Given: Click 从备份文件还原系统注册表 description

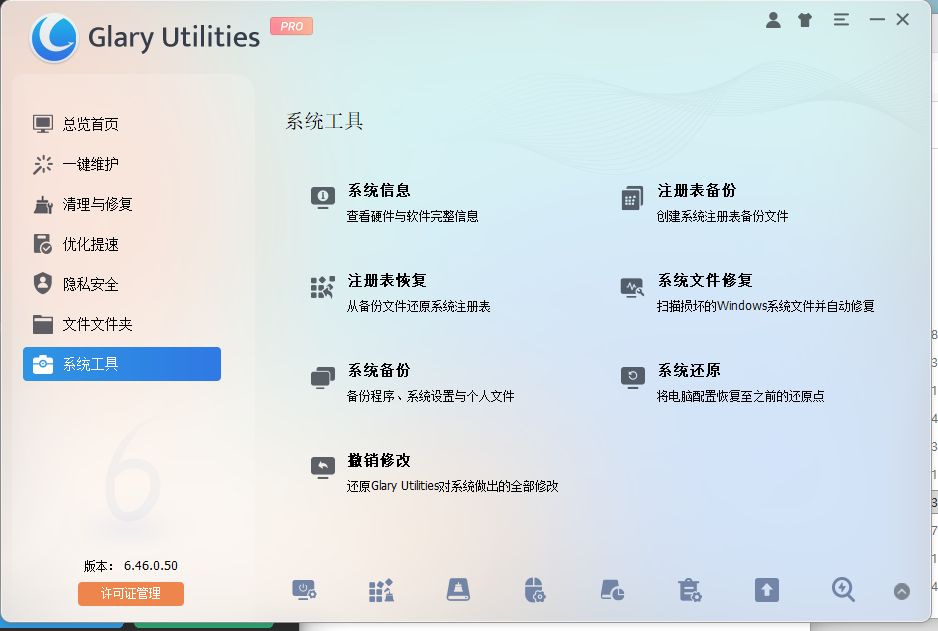Looking at the screenshot, I should 418,307.
